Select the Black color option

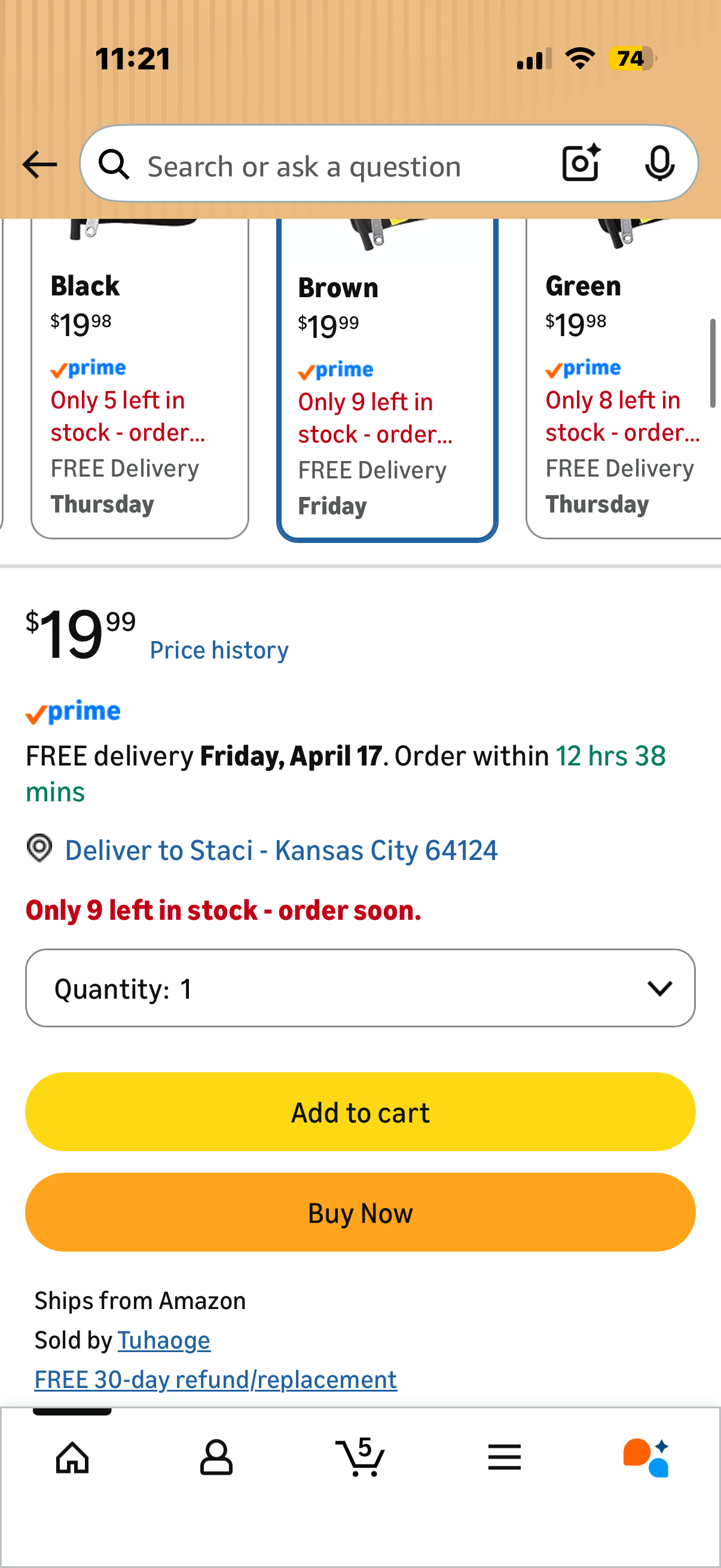[140, 379]
